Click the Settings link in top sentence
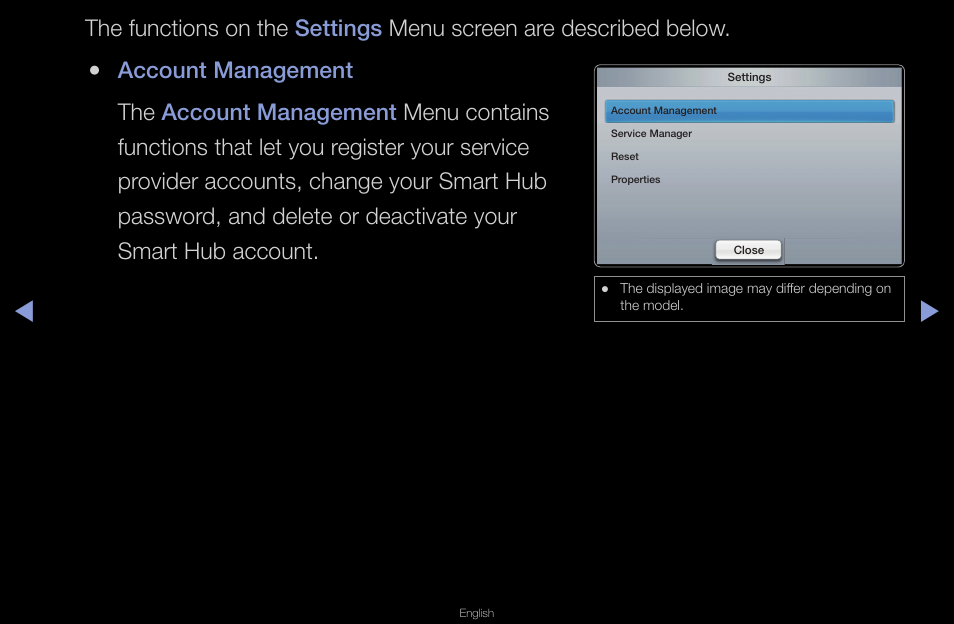The height and width of the screenshot is (624, 954). pos(338,29)
